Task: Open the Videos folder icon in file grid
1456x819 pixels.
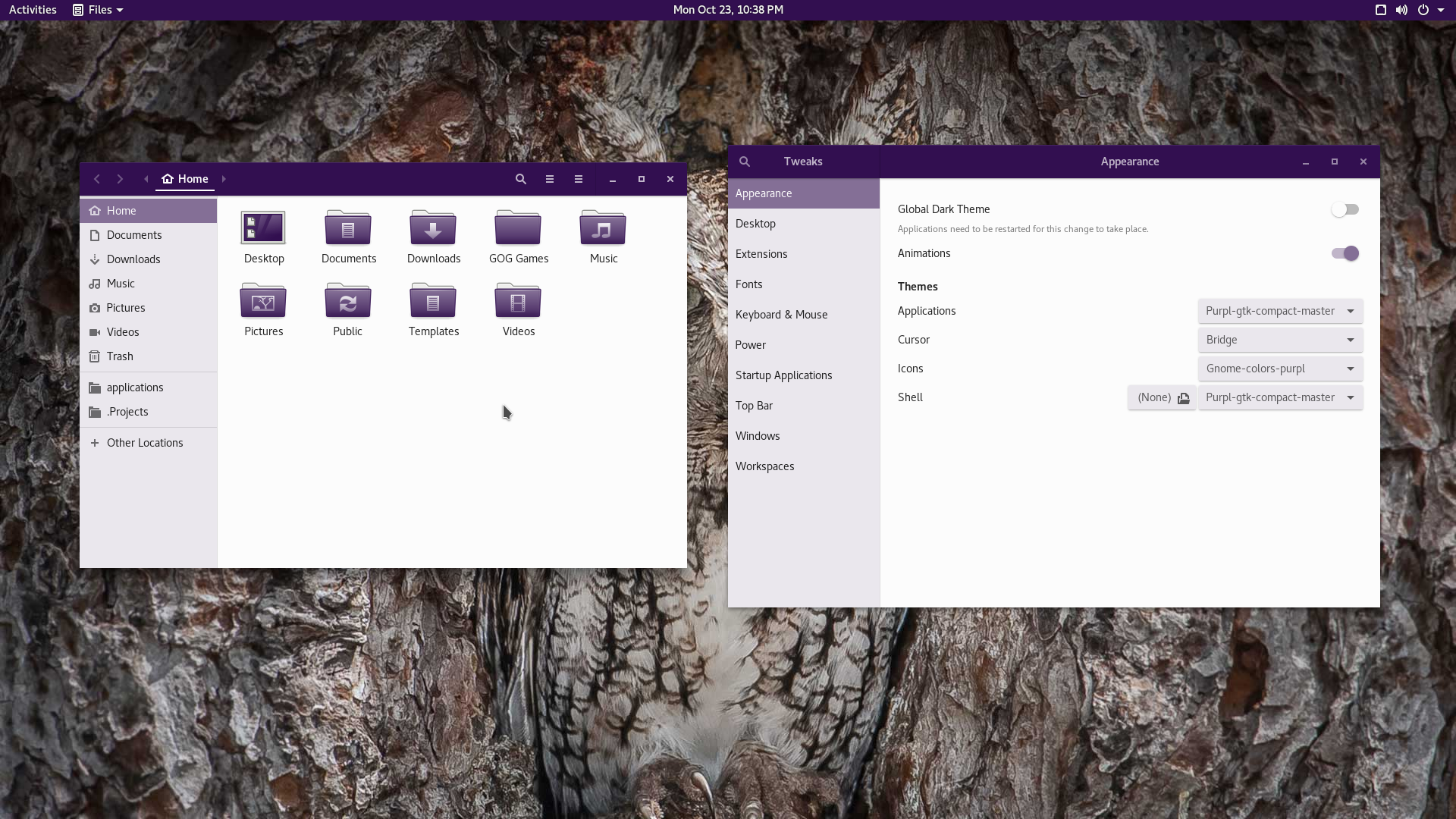Action: (518, 300)
